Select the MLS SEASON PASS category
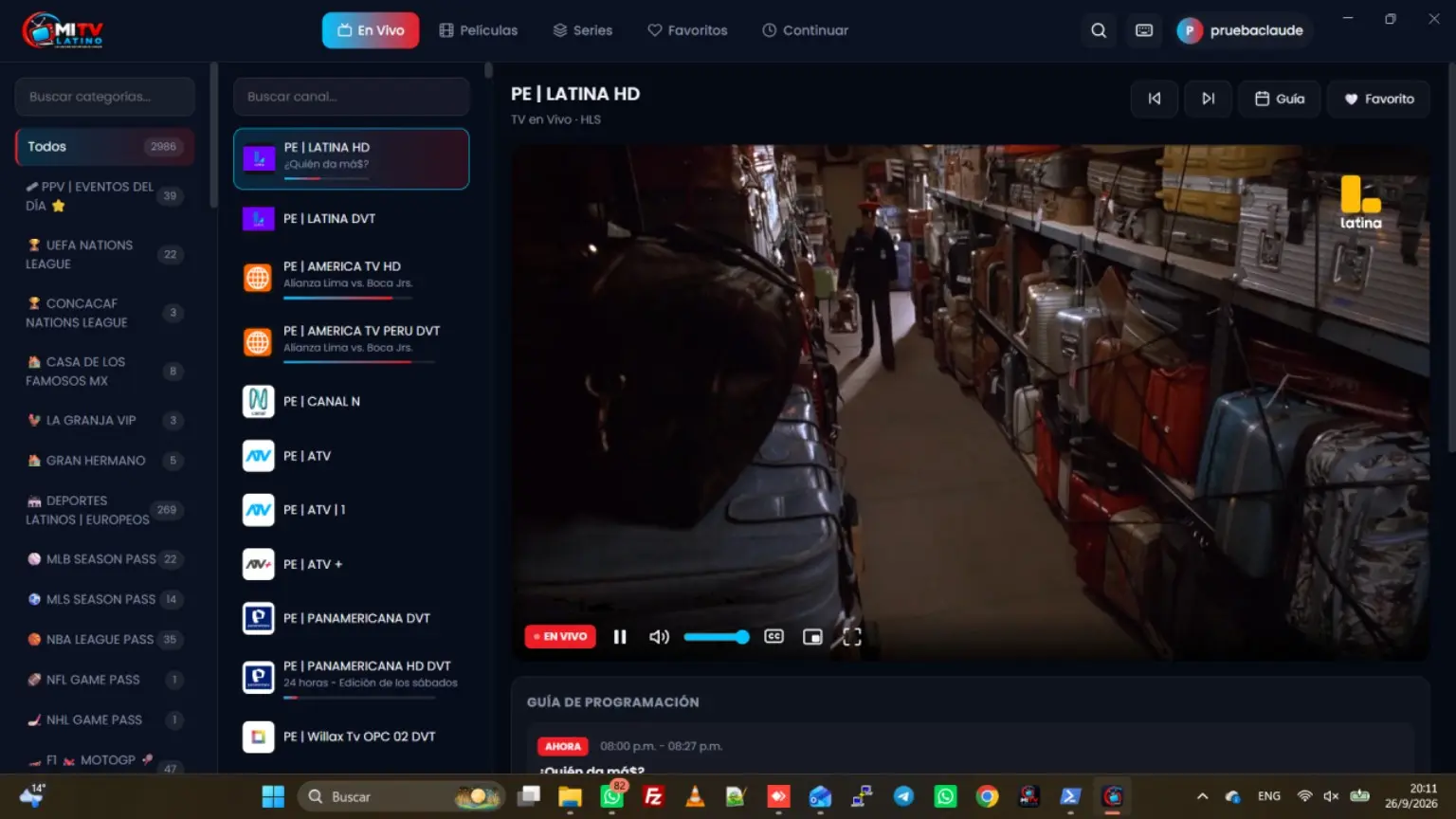This screenshot has width=1456, height=819. tap(105, 599)
